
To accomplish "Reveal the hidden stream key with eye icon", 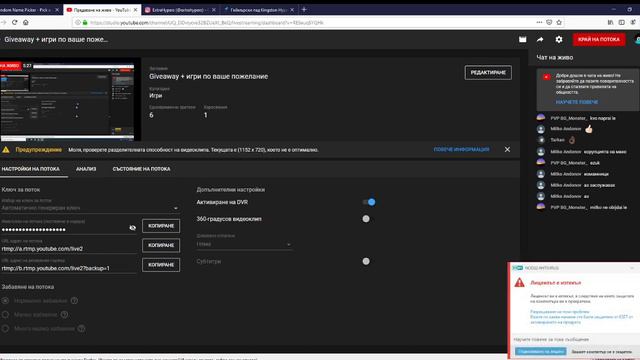I will (x=132, y=228).
